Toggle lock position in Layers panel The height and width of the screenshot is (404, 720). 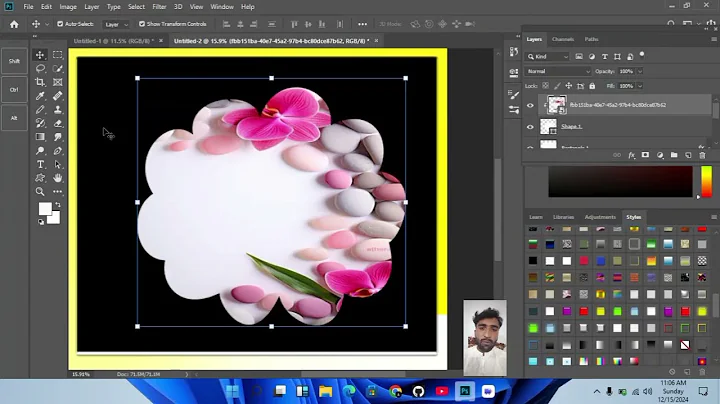(x=568, y=86)
